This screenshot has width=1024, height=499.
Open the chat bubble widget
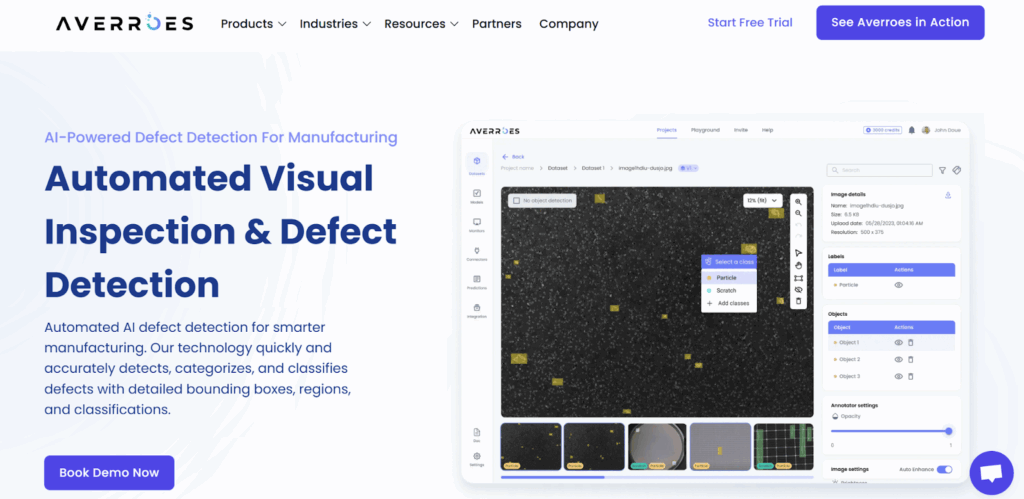click(991, 472)
